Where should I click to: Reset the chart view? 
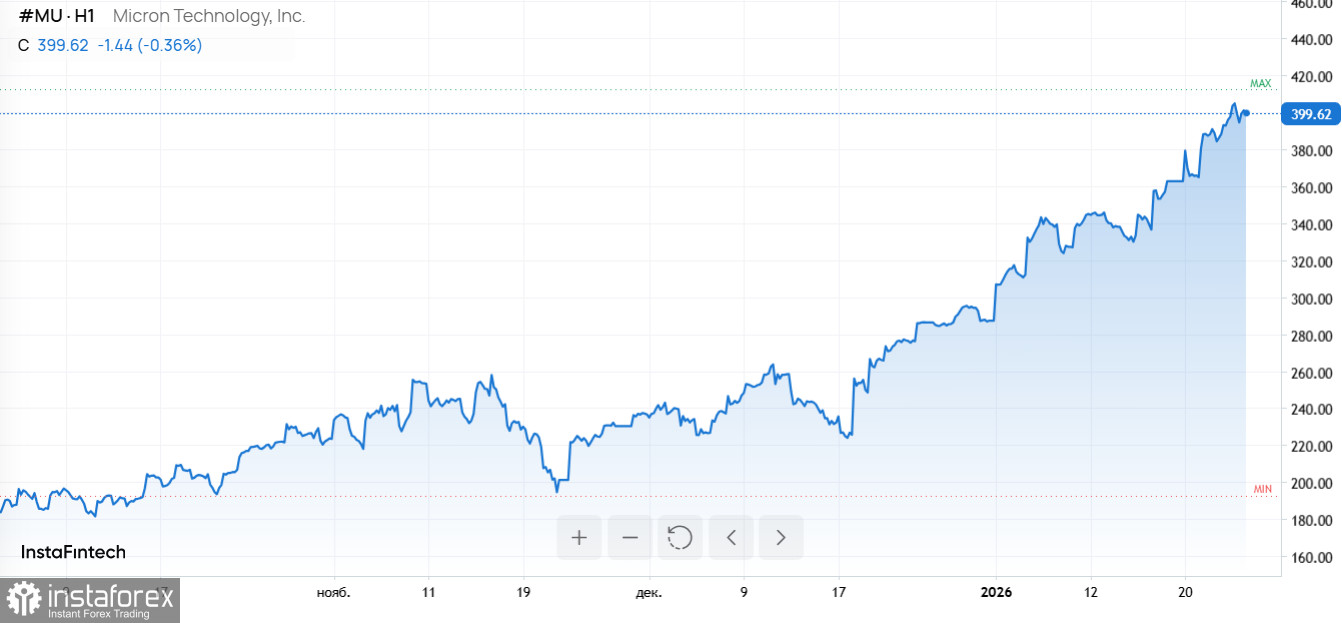click(x=680, y=538)
